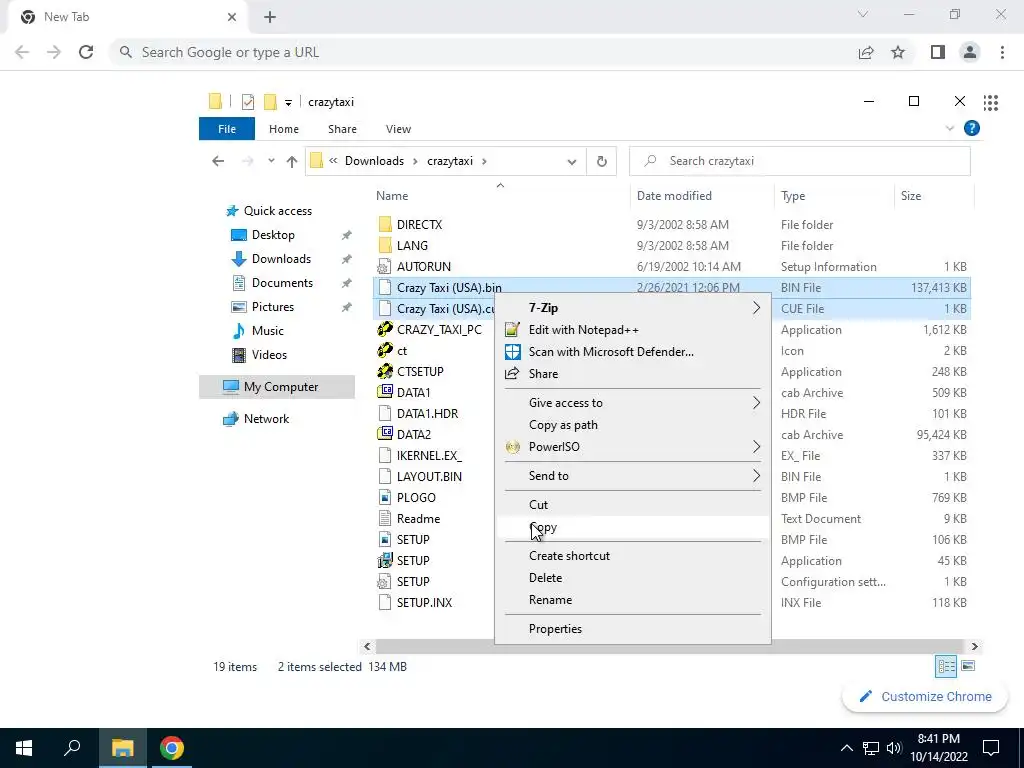Viewport: 1024px width, 768px height.
Task: Click Share in the context menu
Action: (x=633, y=374)
